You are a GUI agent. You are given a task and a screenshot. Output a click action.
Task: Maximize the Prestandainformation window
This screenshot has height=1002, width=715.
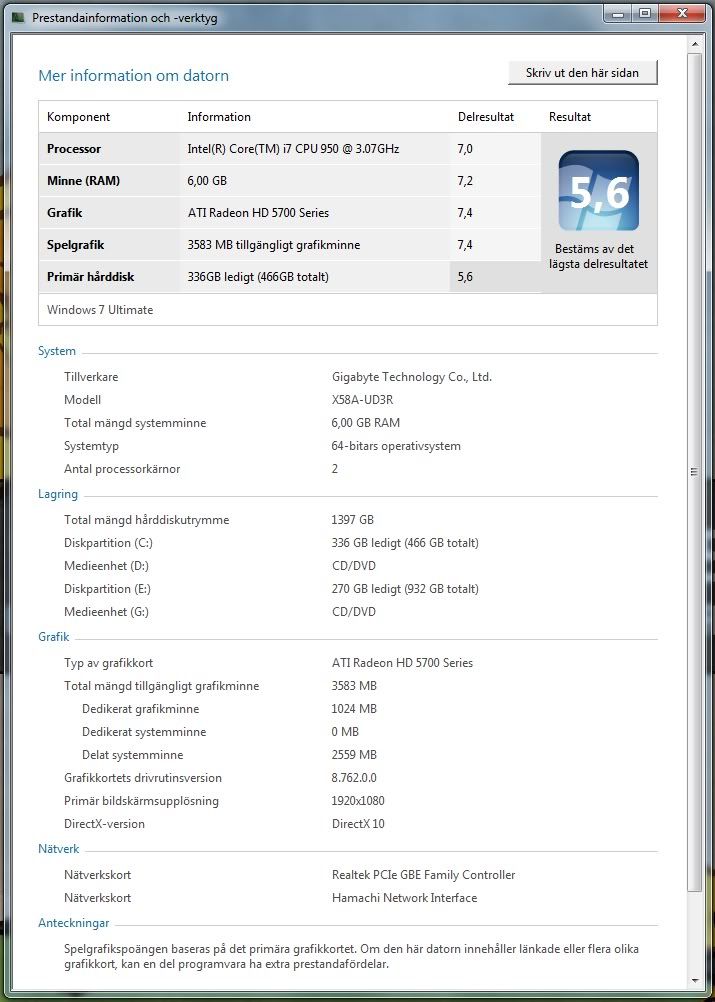coord(645,13)
